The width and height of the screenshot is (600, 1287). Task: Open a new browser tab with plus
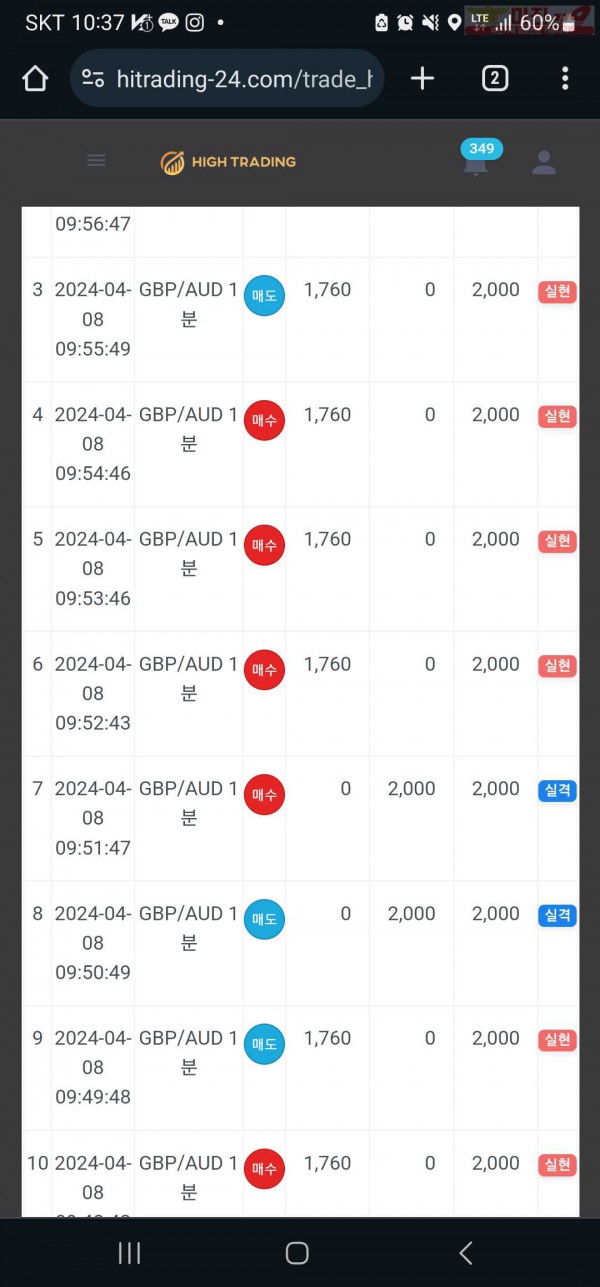pos(423,78)
